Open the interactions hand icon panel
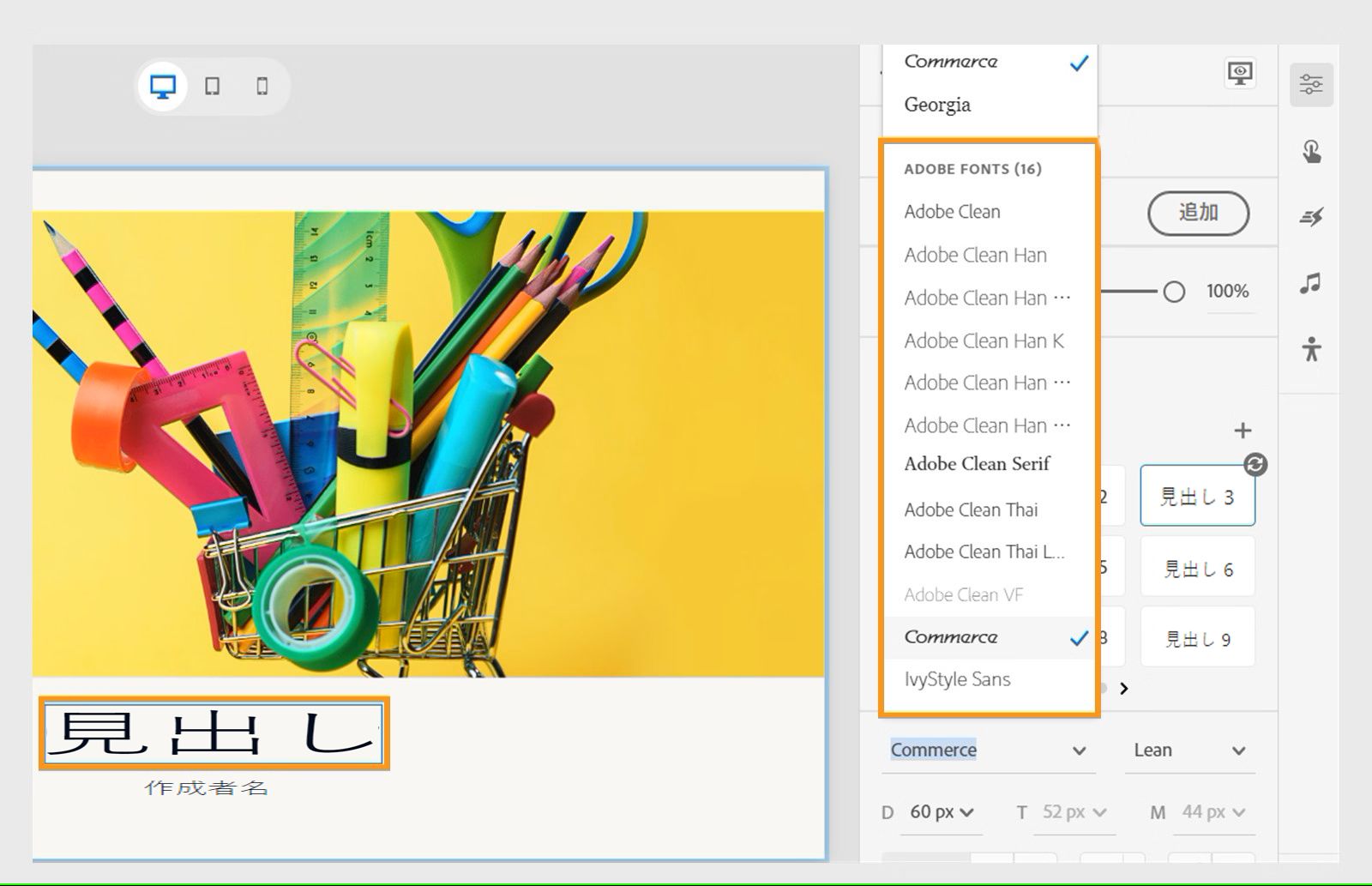The image size is (1372, 886). coord(1311,151)
